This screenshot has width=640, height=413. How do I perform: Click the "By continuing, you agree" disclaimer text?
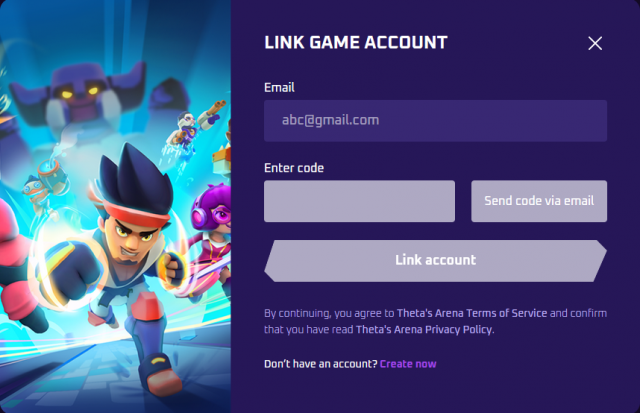pos(330,313)
